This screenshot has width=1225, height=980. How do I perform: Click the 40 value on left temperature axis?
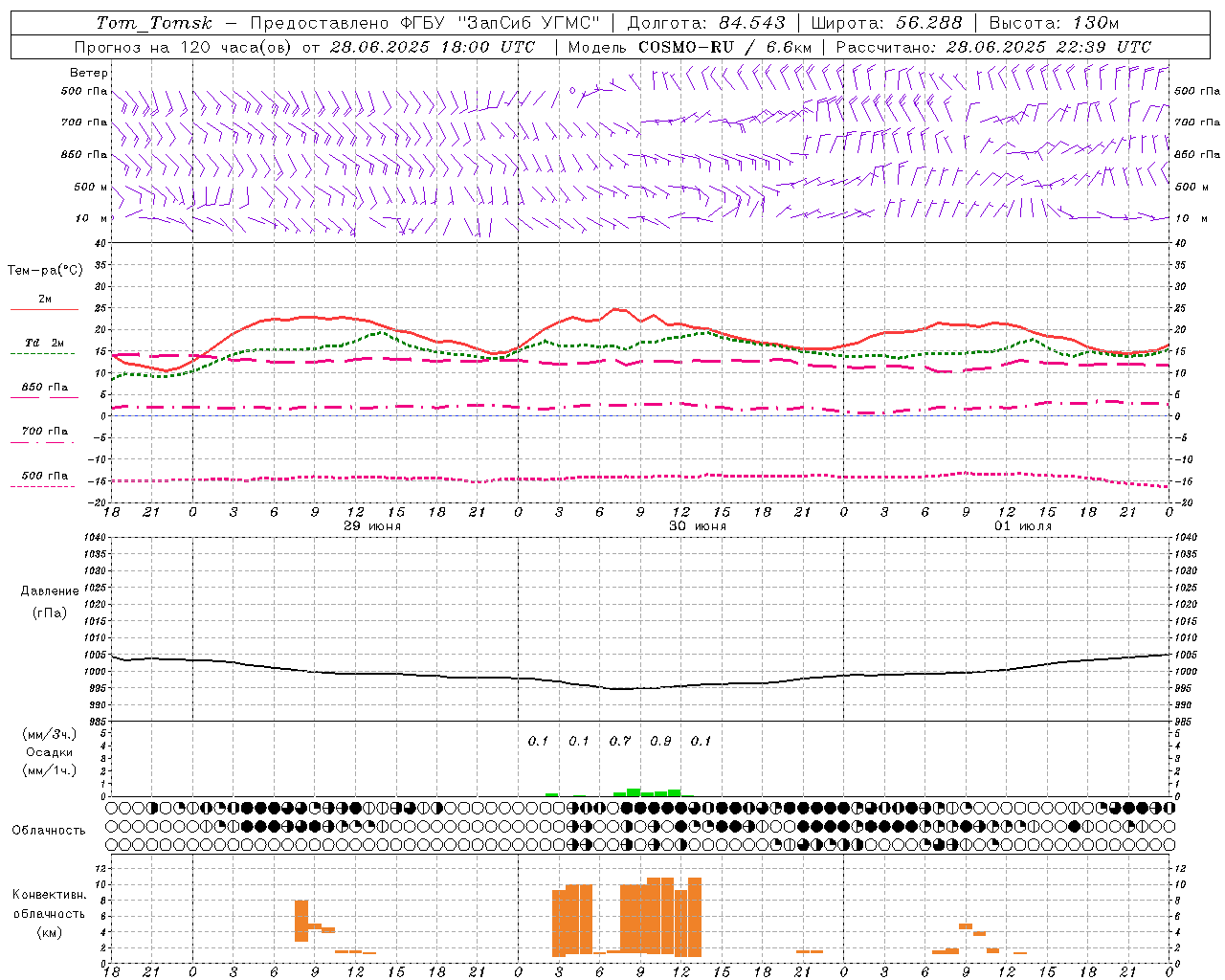click(100, 243)
